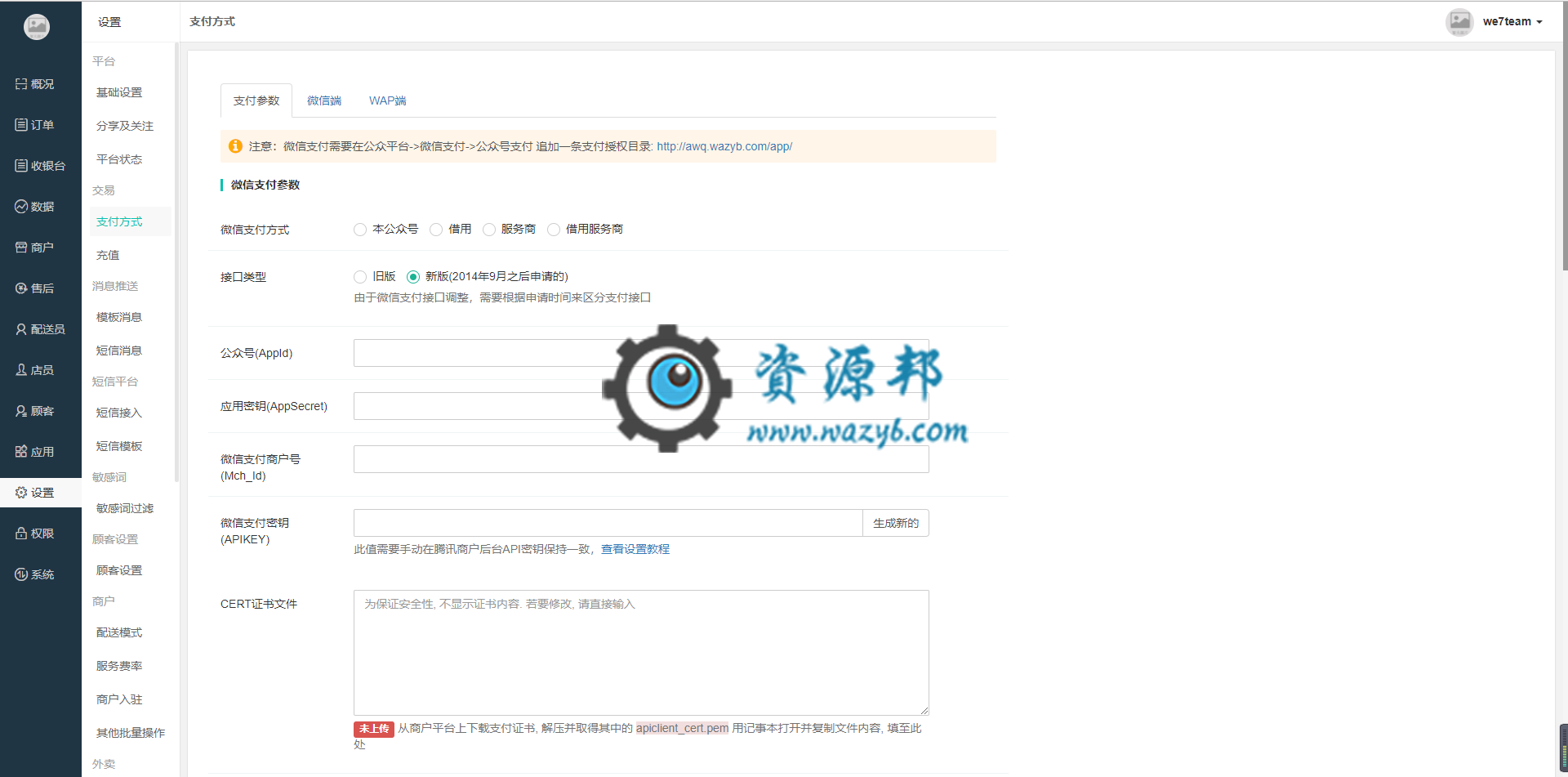Focus the 应用密钥(AppSecret) input field

point(641,406)
